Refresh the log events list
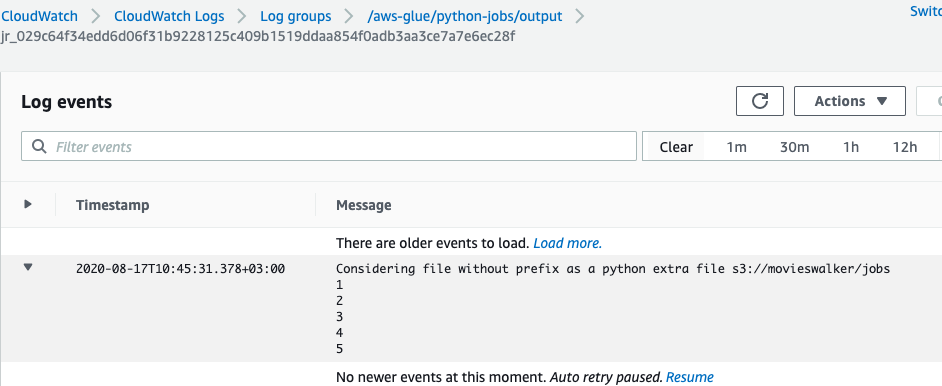The width and height of the screenshot is (942, 386). [x=760, y=101]
